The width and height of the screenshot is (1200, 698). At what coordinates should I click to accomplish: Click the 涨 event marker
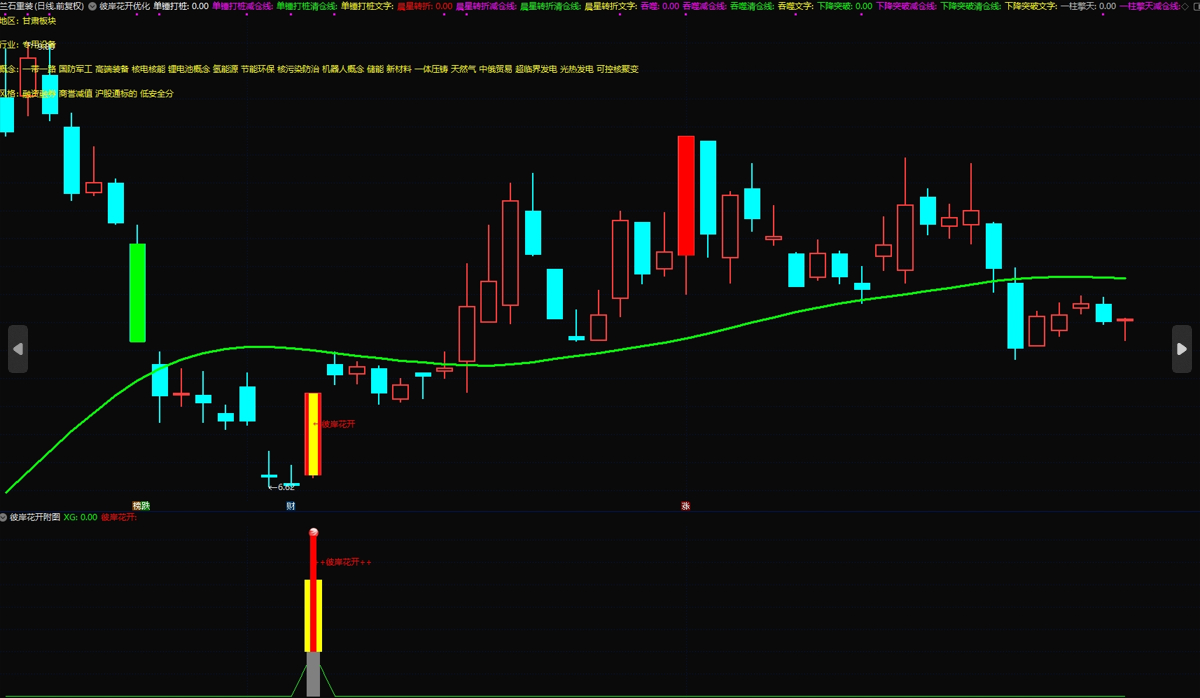(x=686, y=506)
